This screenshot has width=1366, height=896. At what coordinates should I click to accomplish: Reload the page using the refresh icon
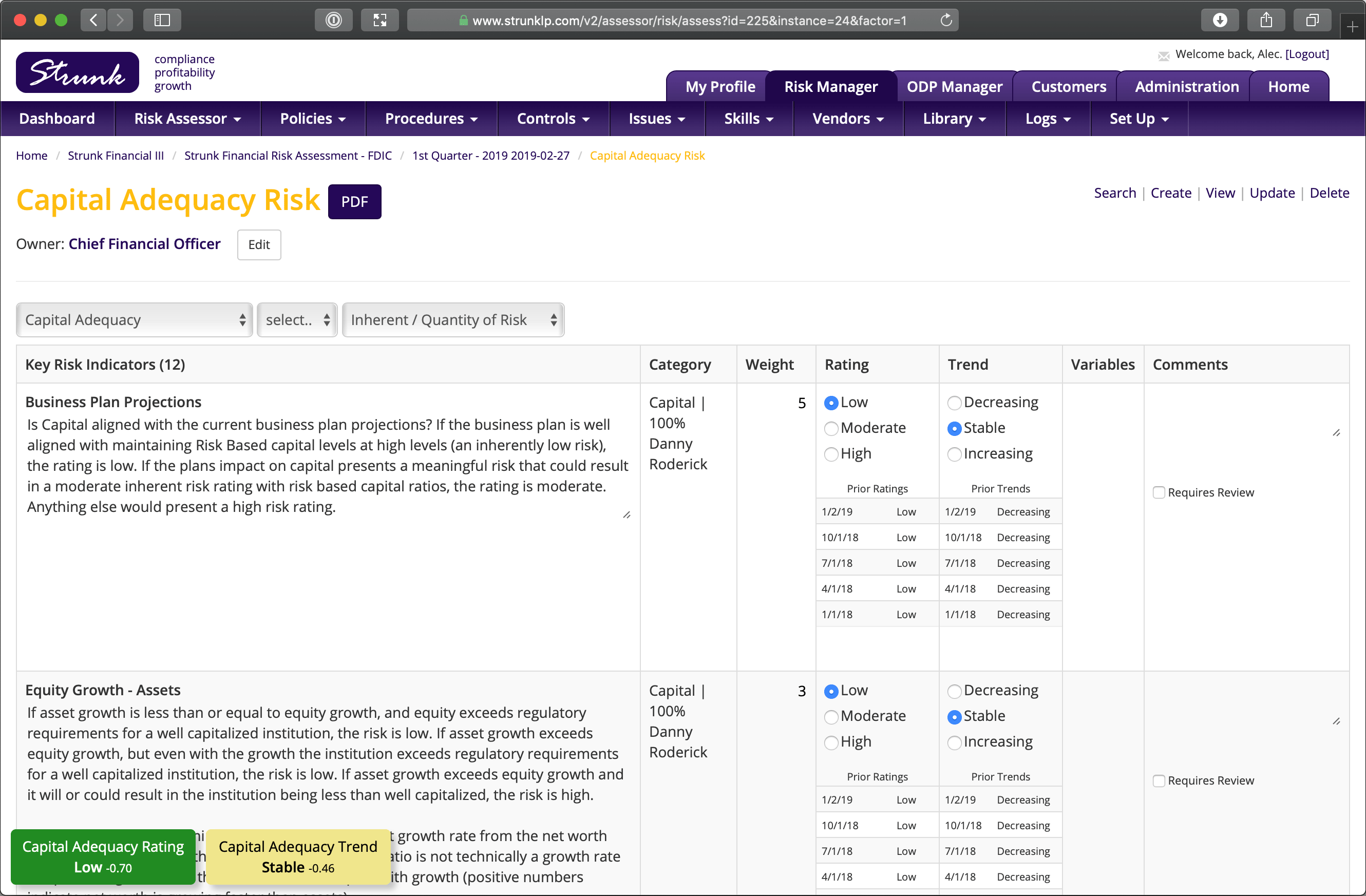coord(945,20)
